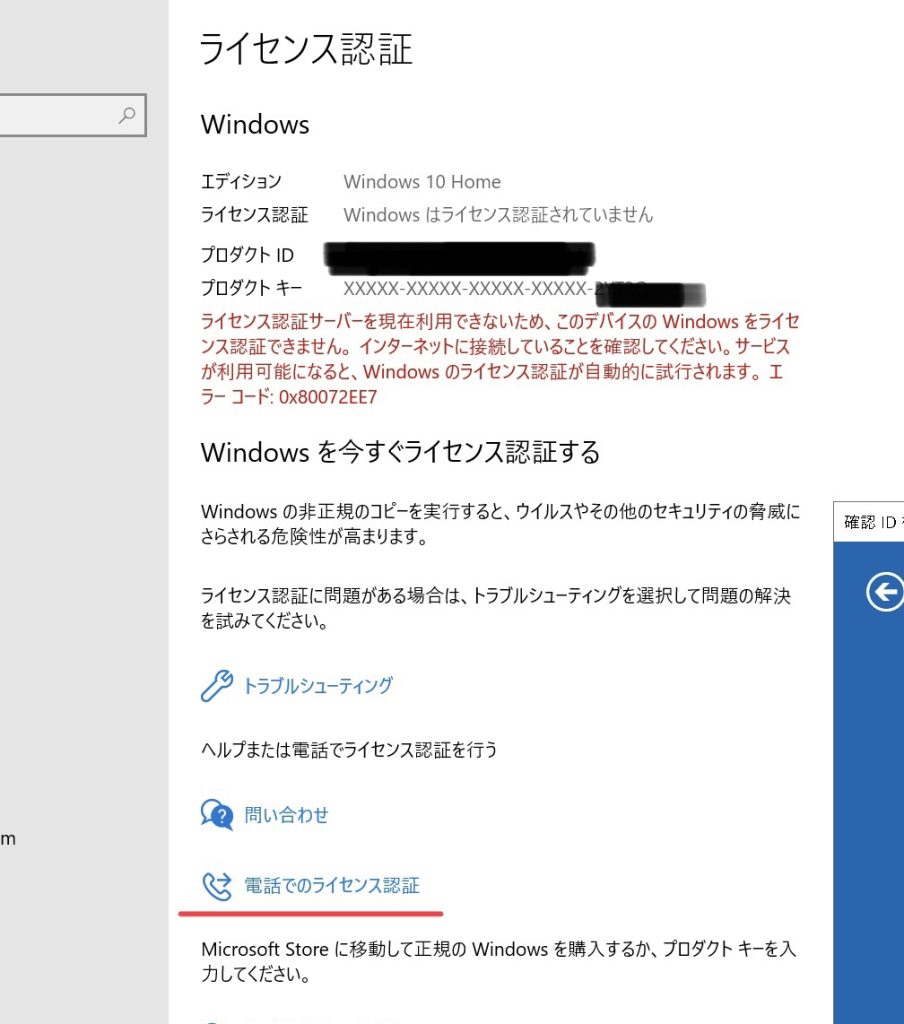Click the プロダクト キー label
Image resolution: width=904 pixels, height=1024 pixels.
[x=251, y=288]
